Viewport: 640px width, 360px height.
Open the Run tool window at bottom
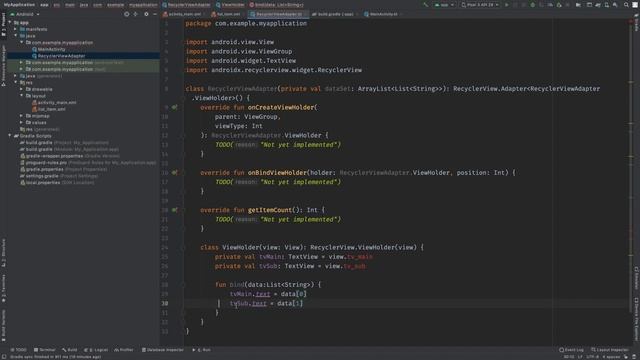(x=202, y=350)
